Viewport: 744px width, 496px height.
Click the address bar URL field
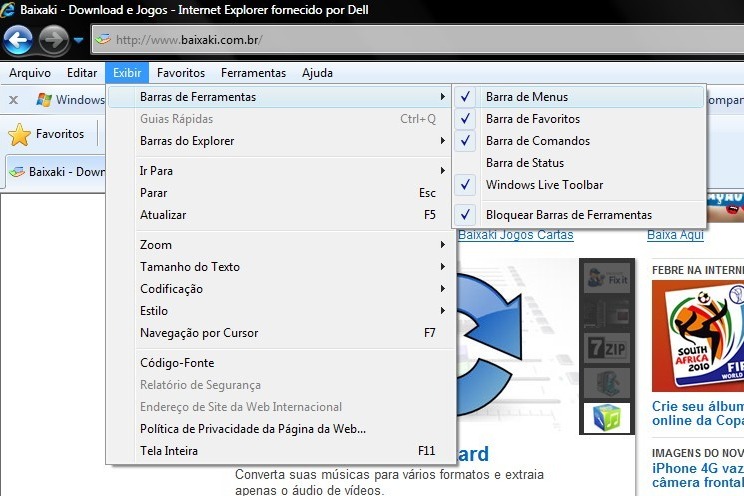pos(418,40)
